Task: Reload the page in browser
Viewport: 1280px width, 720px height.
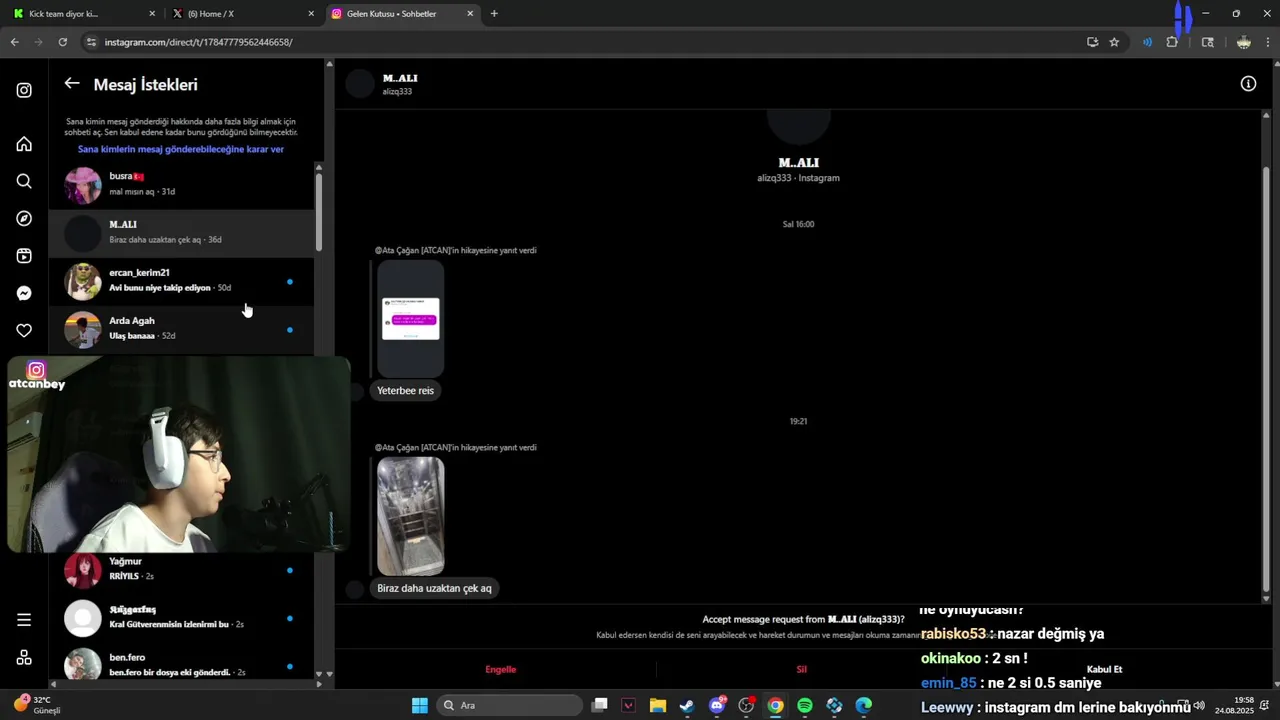Action: tap(62, 42)
